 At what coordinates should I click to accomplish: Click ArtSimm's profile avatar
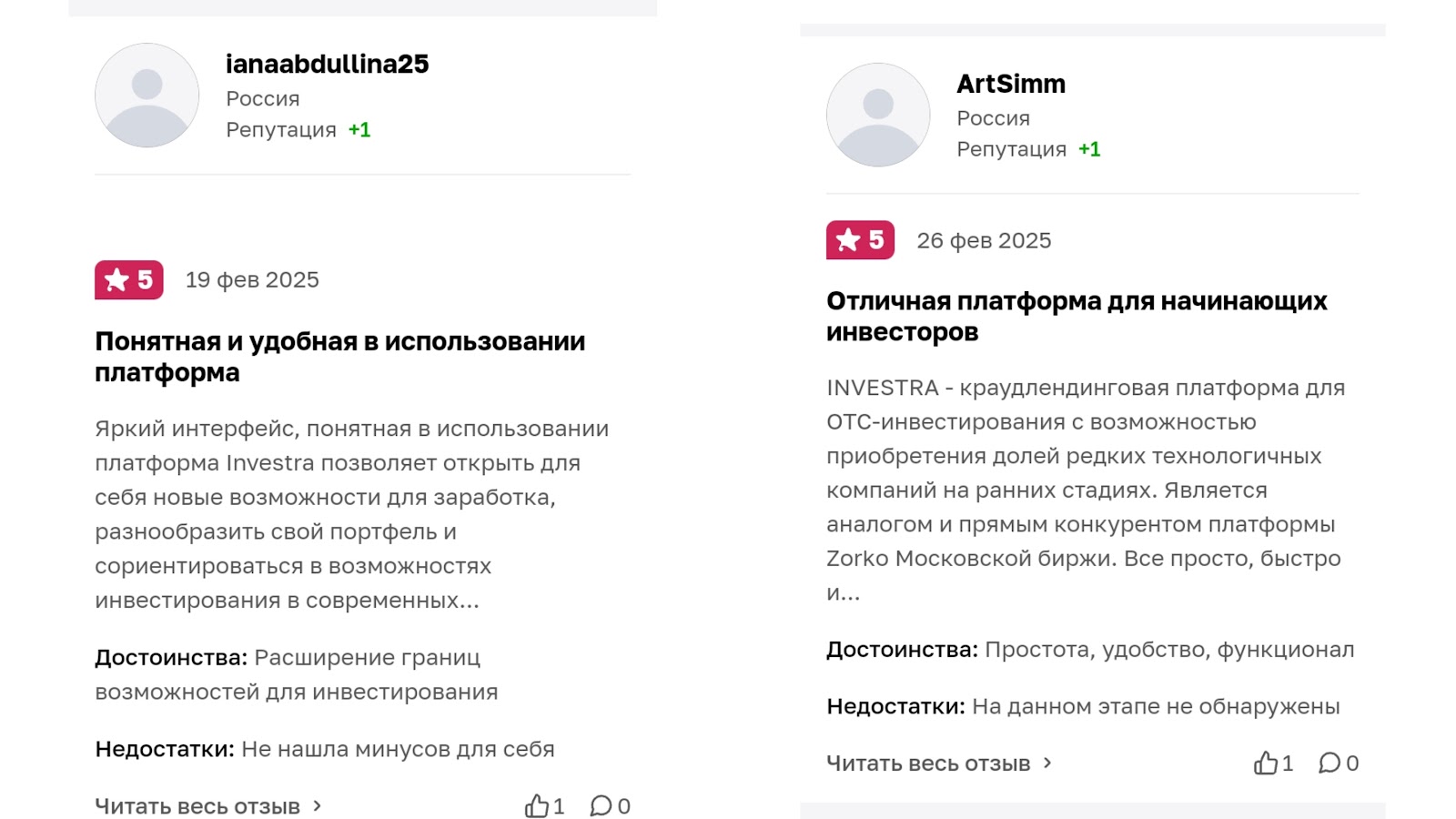[x=877, y=115]
